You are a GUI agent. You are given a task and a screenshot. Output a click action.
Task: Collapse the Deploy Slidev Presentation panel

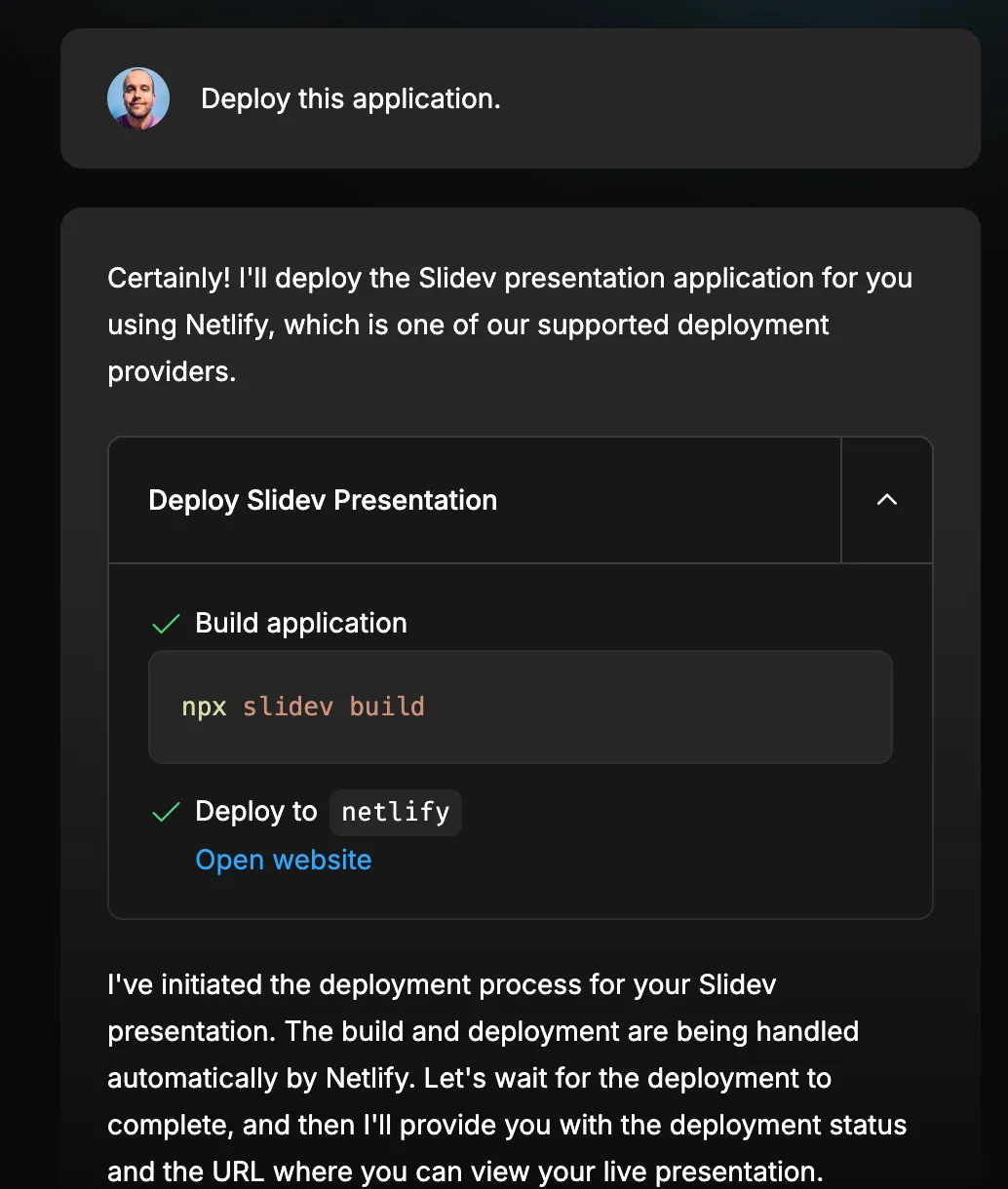[886, 499]
